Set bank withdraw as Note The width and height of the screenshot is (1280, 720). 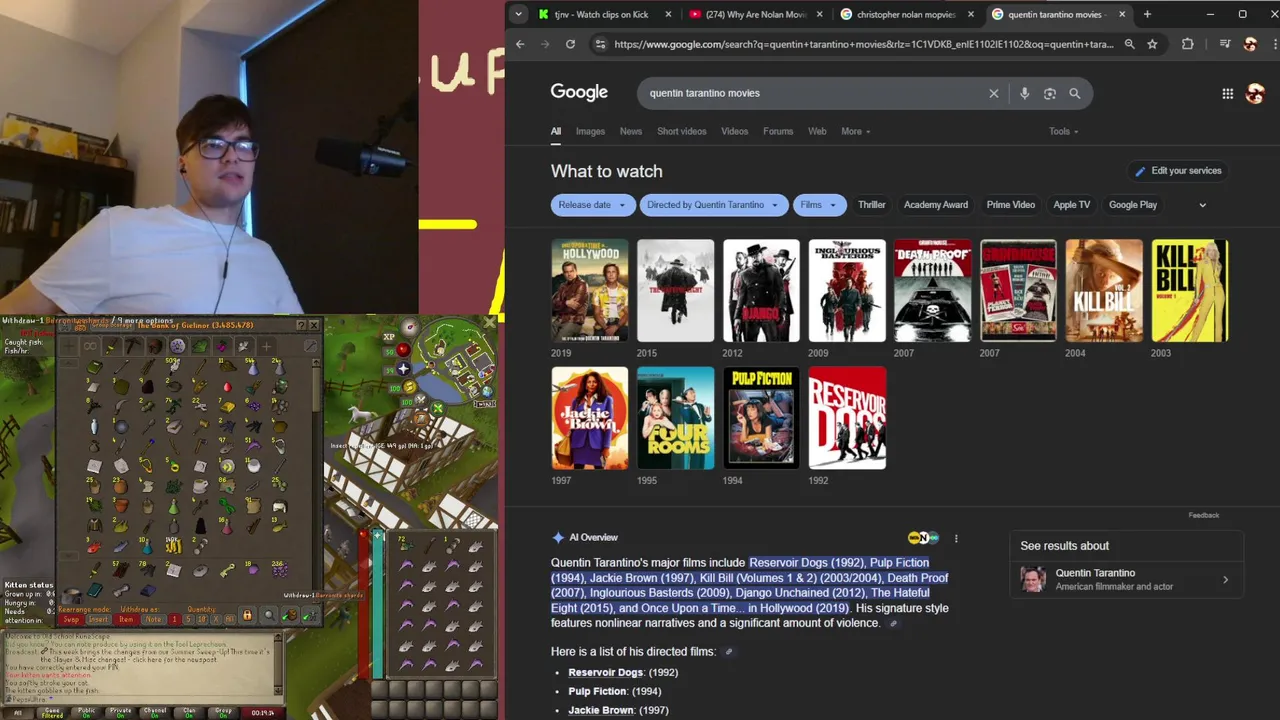click(154, 619)
